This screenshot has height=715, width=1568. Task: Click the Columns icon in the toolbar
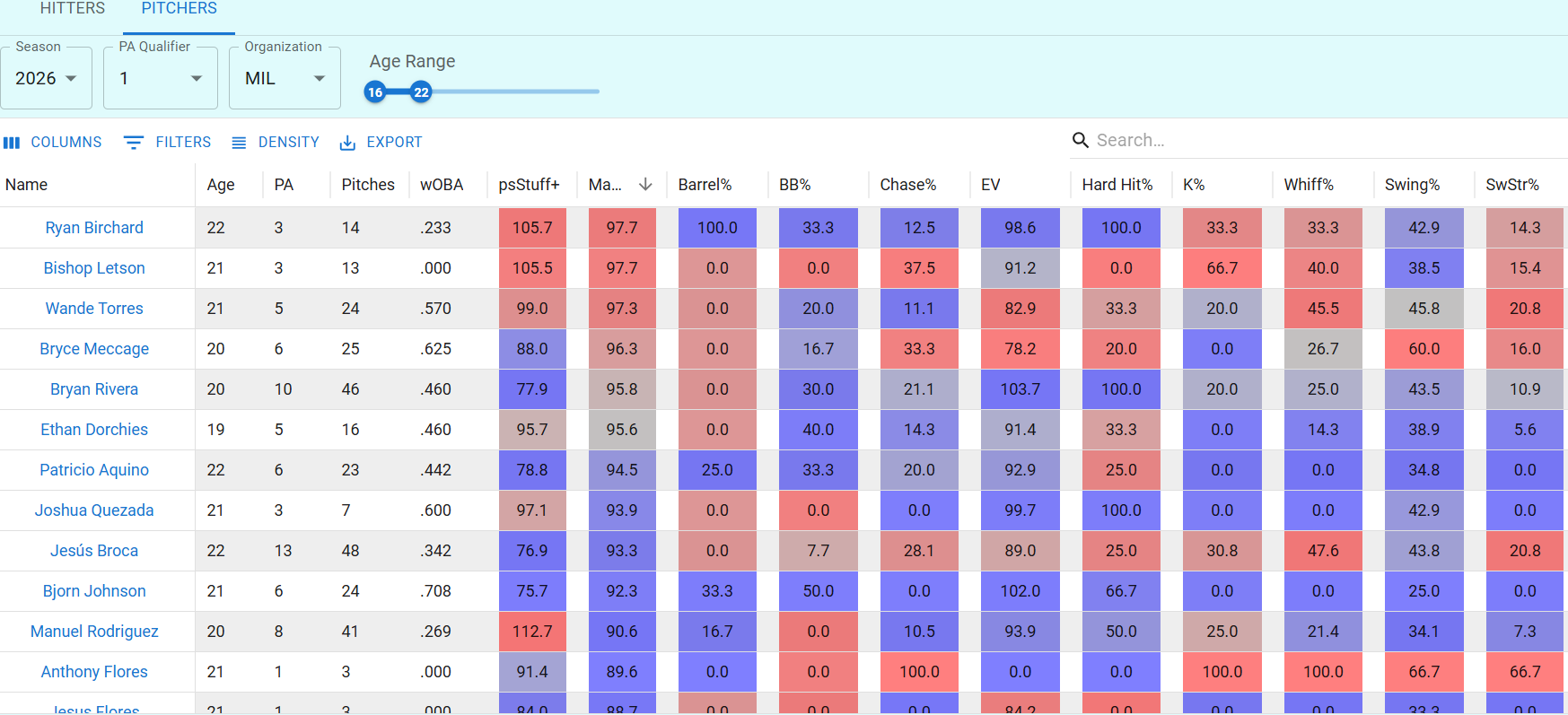(12, 143)
